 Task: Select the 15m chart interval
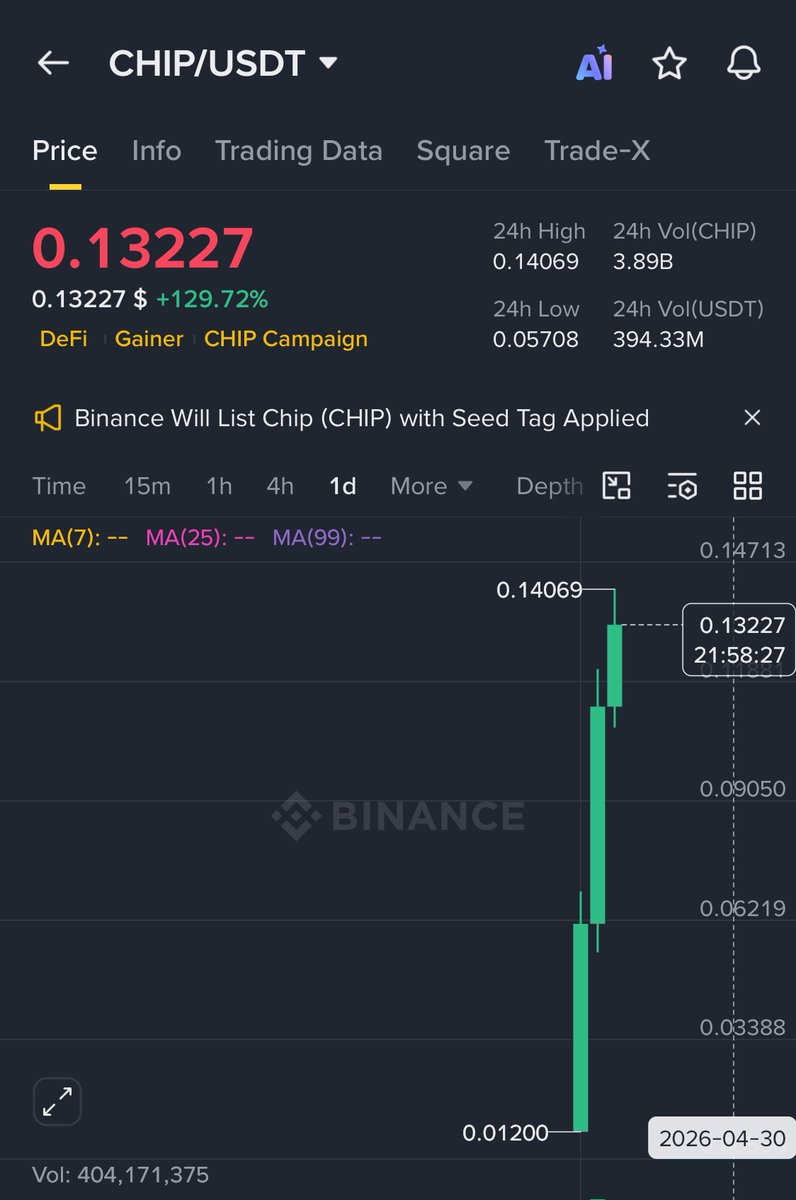pos(147,486)
